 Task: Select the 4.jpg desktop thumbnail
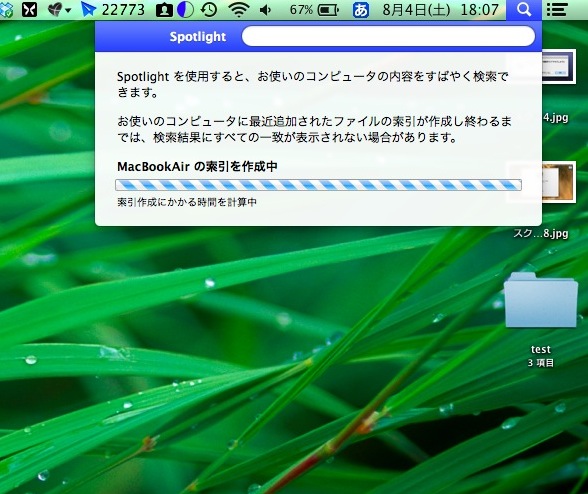[559, 67]
